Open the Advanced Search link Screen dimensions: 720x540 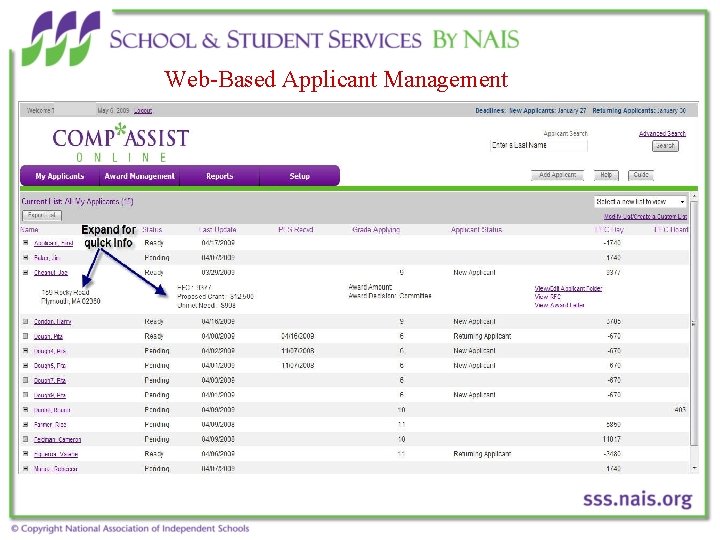(x=662, y=134)
